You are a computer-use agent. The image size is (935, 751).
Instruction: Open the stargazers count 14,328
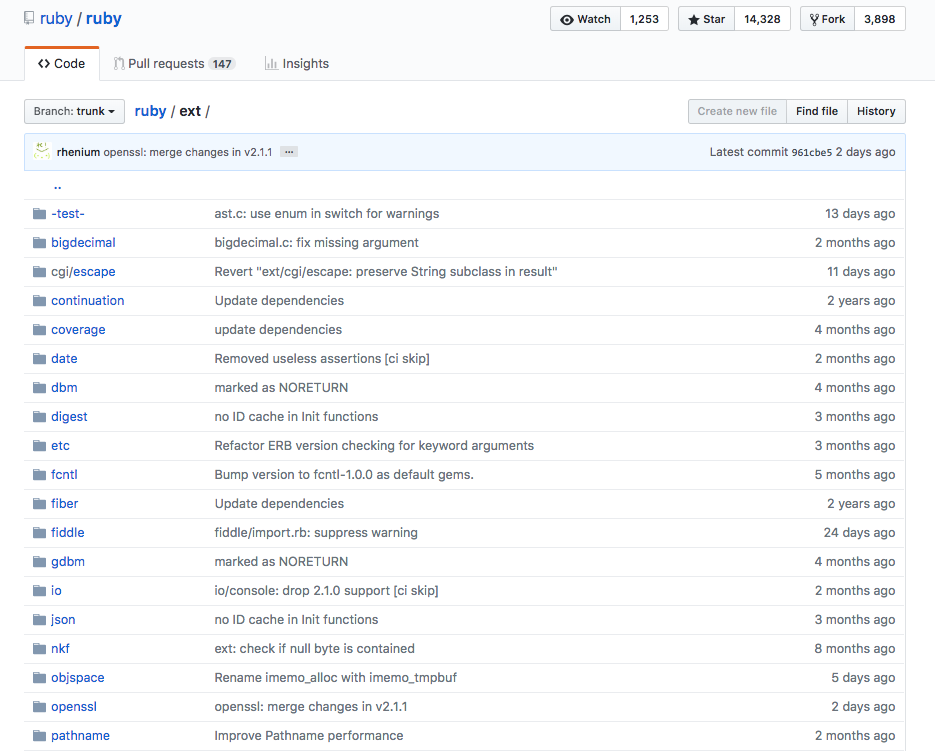coord(762,19)
